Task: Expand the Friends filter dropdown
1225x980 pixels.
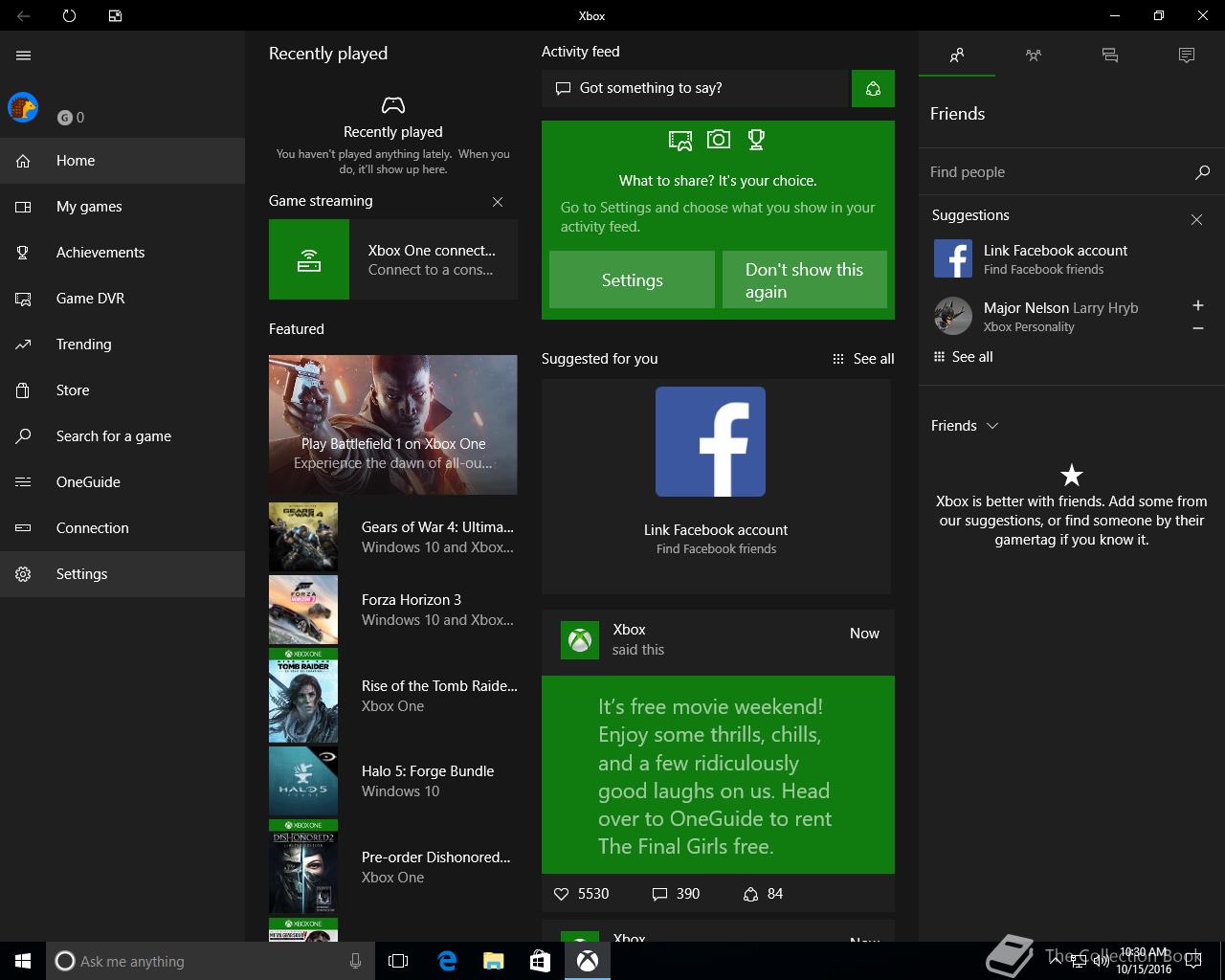Action: coord(965,426)
